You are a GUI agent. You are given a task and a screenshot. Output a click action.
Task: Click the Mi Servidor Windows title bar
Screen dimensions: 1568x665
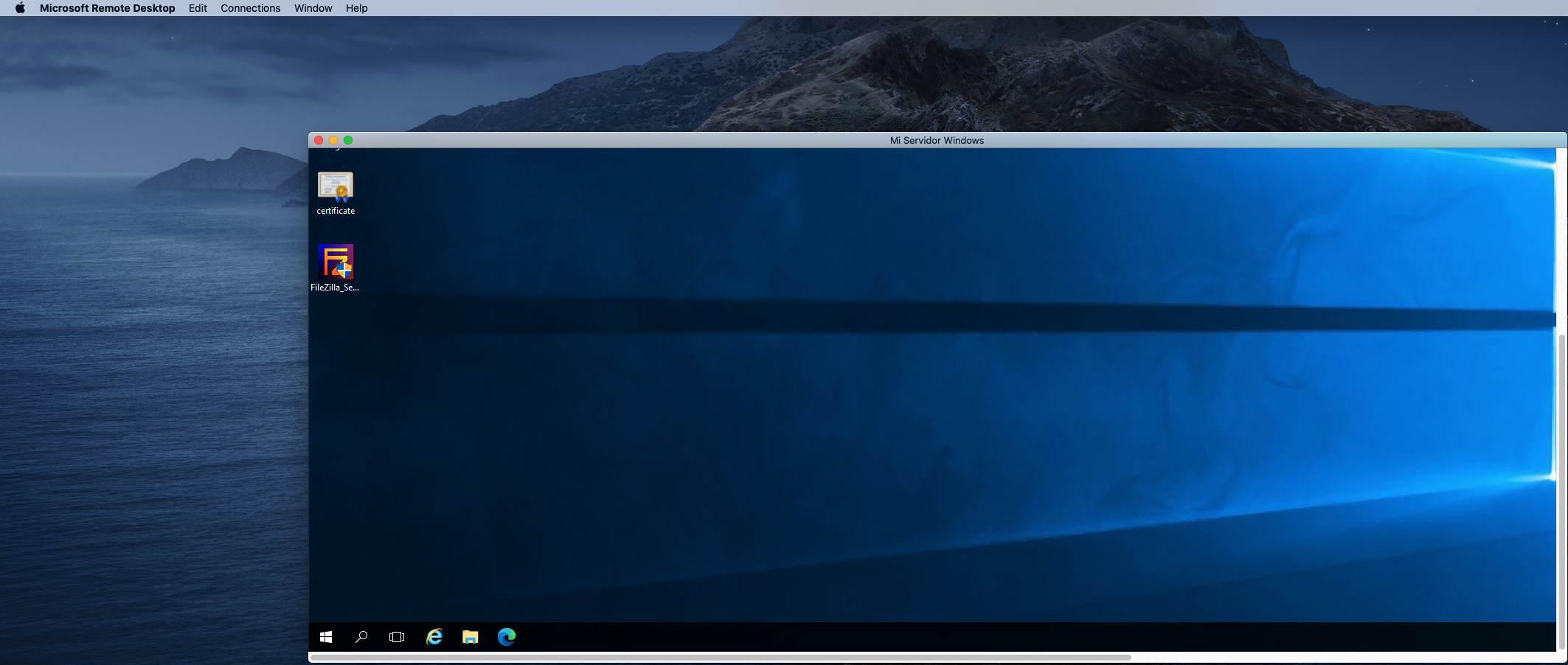[x=936, y=140]
